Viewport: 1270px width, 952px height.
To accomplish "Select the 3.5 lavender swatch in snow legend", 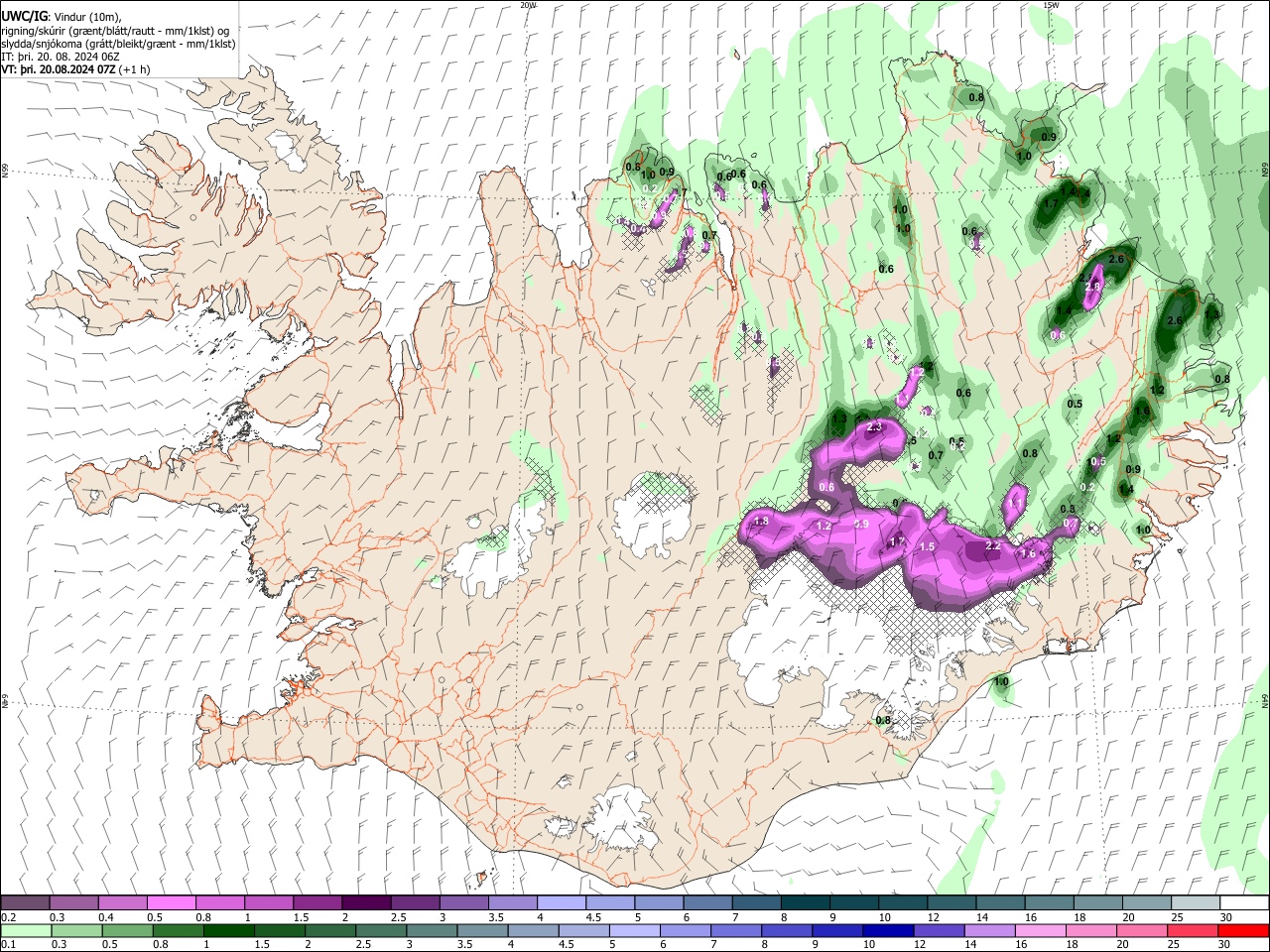I will pyautogui.click(x=512, y=903).
